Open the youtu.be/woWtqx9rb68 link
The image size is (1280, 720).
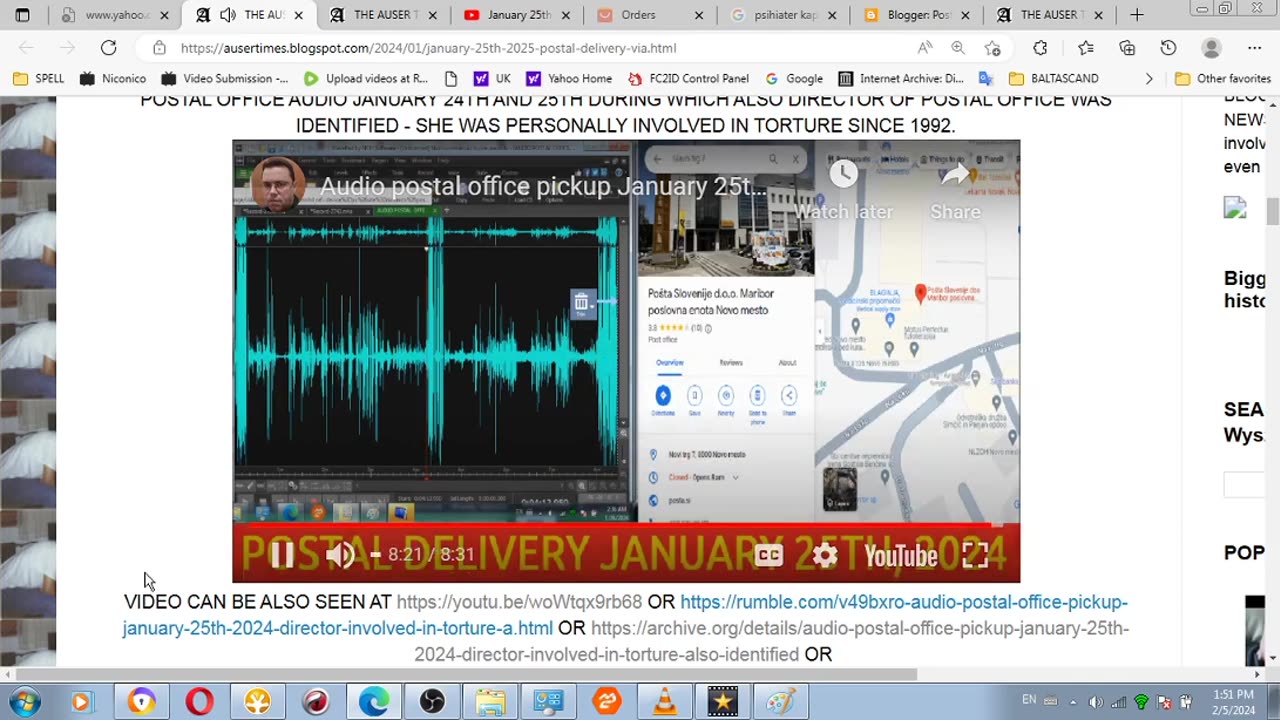pos(519,602)
